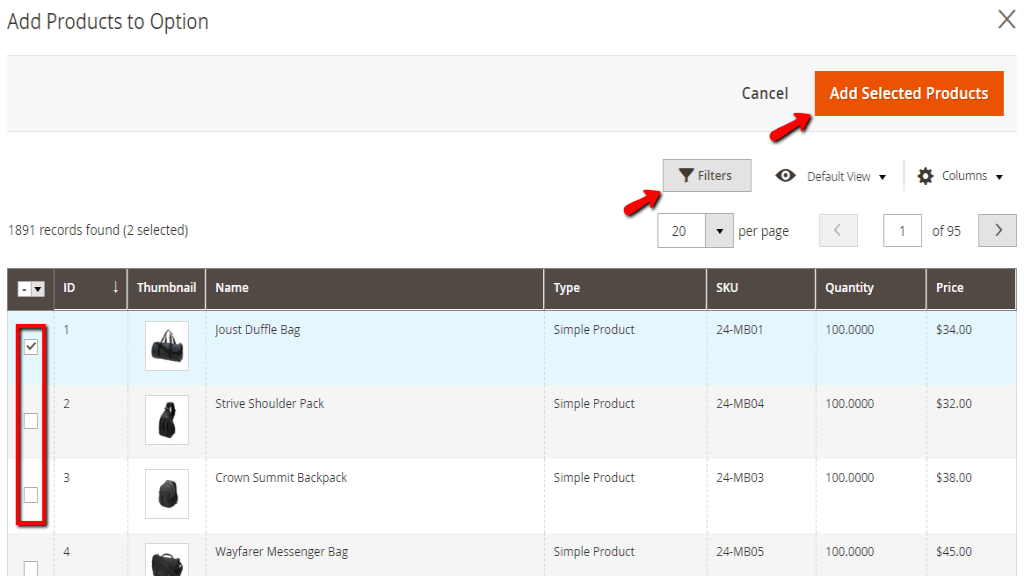Viewport: 1024px width, 576px height.
Task: Click the eye icon beside Default View
Action: (x=786, y=175)
